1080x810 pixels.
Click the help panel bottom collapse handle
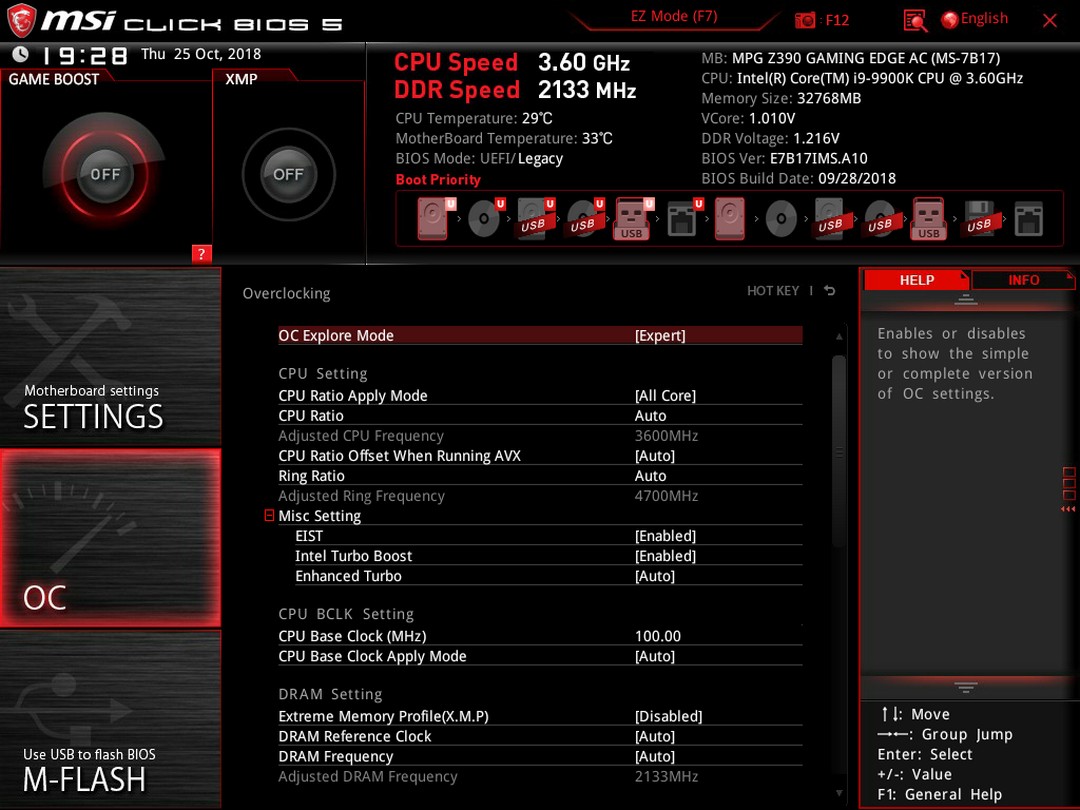point(965,687)
